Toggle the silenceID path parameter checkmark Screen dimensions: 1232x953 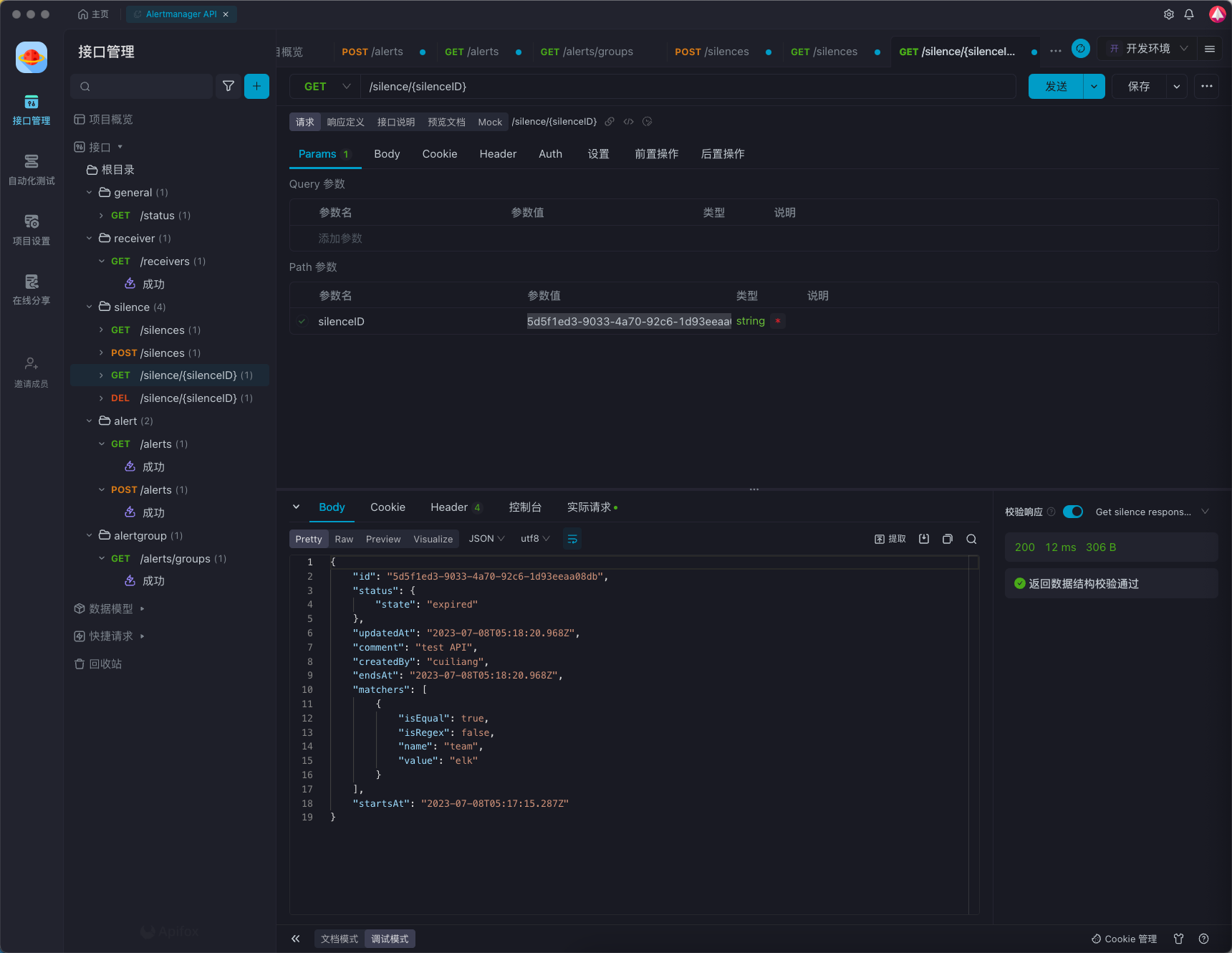click(302, 322)
